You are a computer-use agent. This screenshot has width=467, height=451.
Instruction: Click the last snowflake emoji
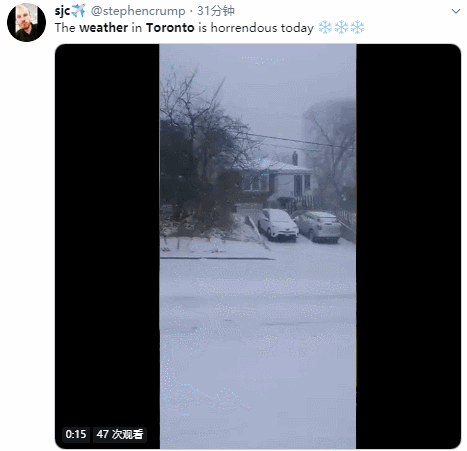tap(357, 27)
